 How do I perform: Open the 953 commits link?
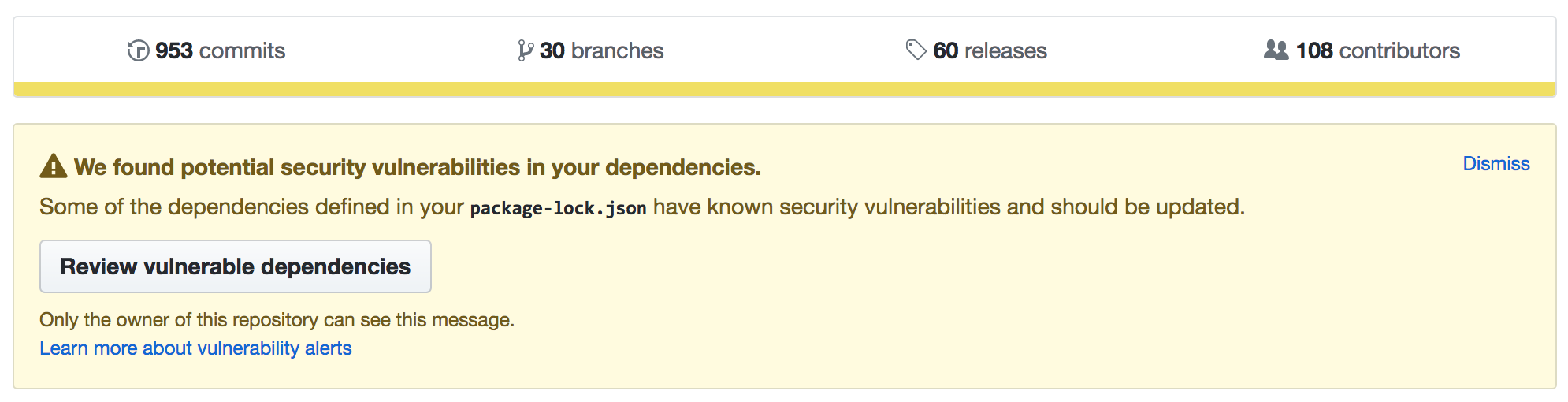coord(206,50)
